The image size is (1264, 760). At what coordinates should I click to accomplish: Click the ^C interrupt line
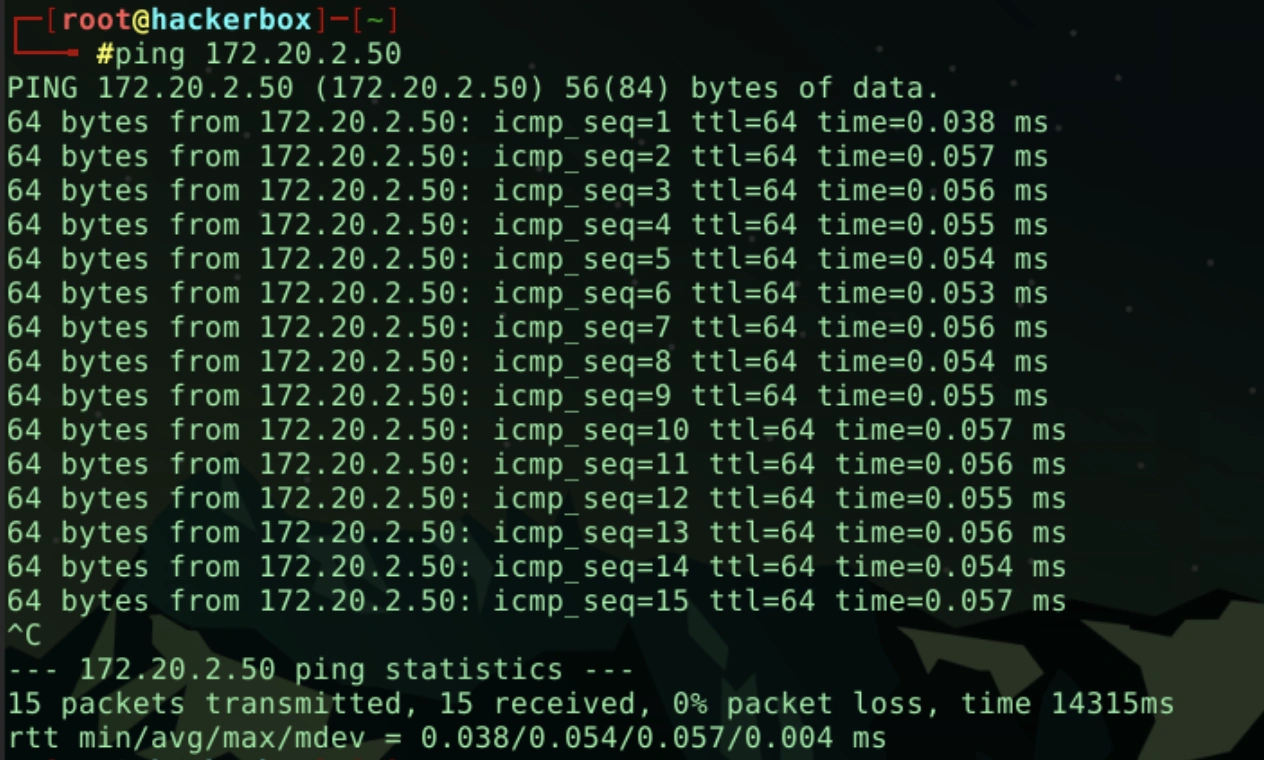click(x=24, y=635)
